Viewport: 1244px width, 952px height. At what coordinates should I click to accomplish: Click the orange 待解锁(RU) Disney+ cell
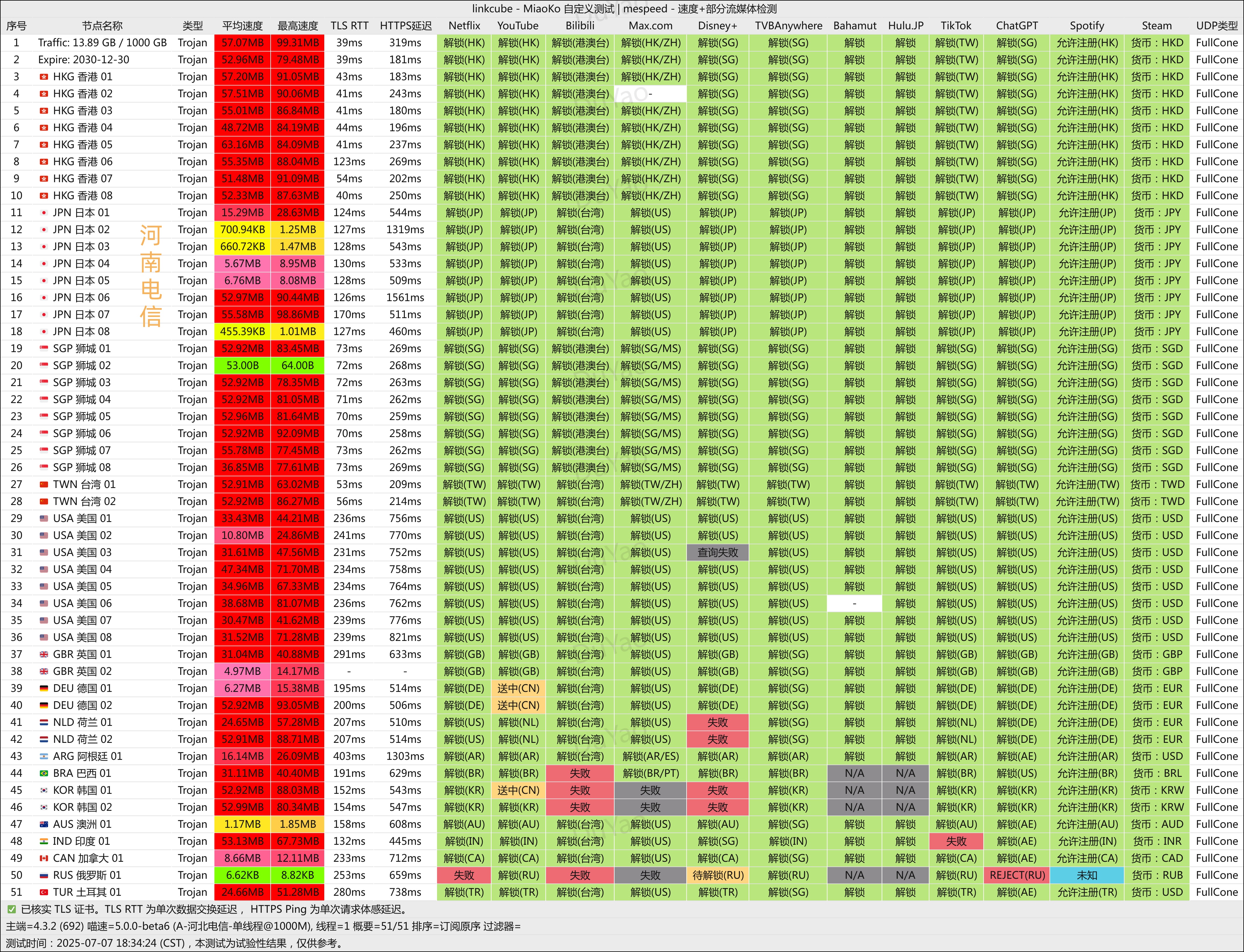tap(718, 876)
